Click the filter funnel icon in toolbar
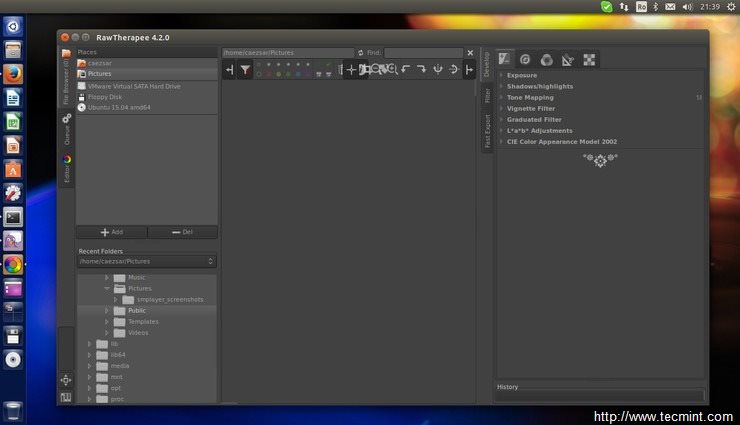Screen dimensions: 740x425 click(245, 69)
